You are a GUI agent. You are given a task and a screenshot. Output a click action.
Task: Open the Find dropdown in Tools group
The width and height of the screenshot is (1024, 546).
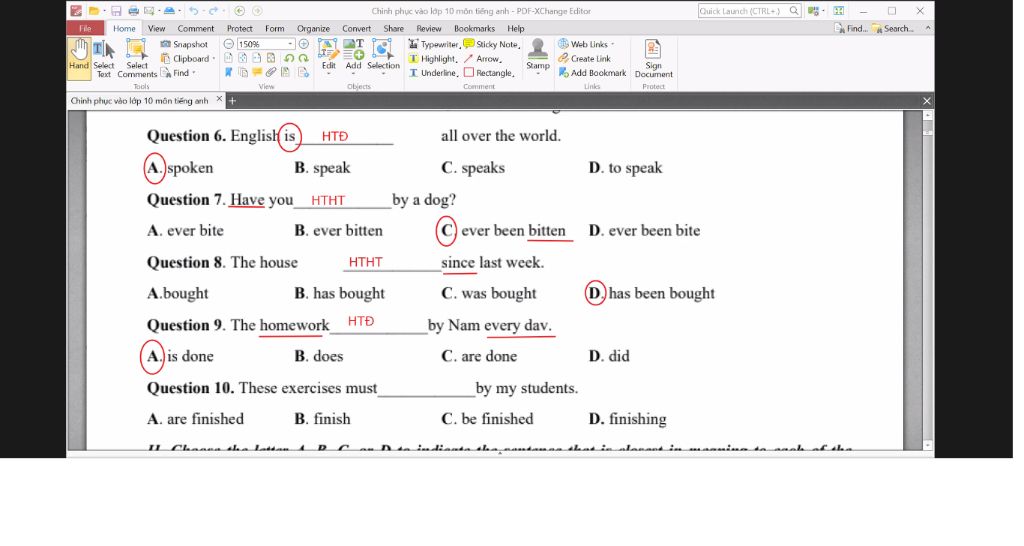pyautogui.click(x=178, y=73)
